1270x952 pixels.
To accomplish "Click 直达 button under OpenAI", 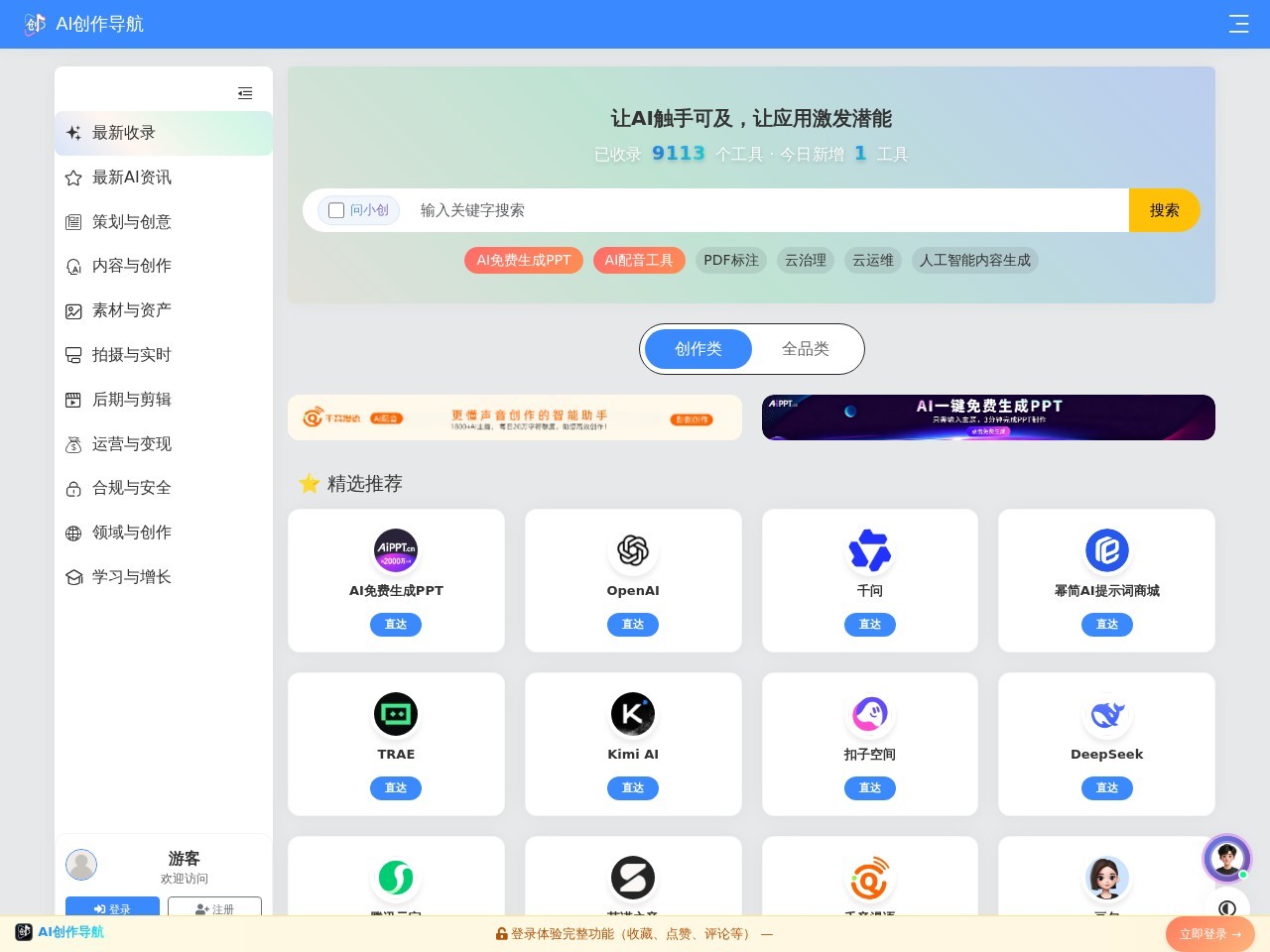I will coord(633,625).
